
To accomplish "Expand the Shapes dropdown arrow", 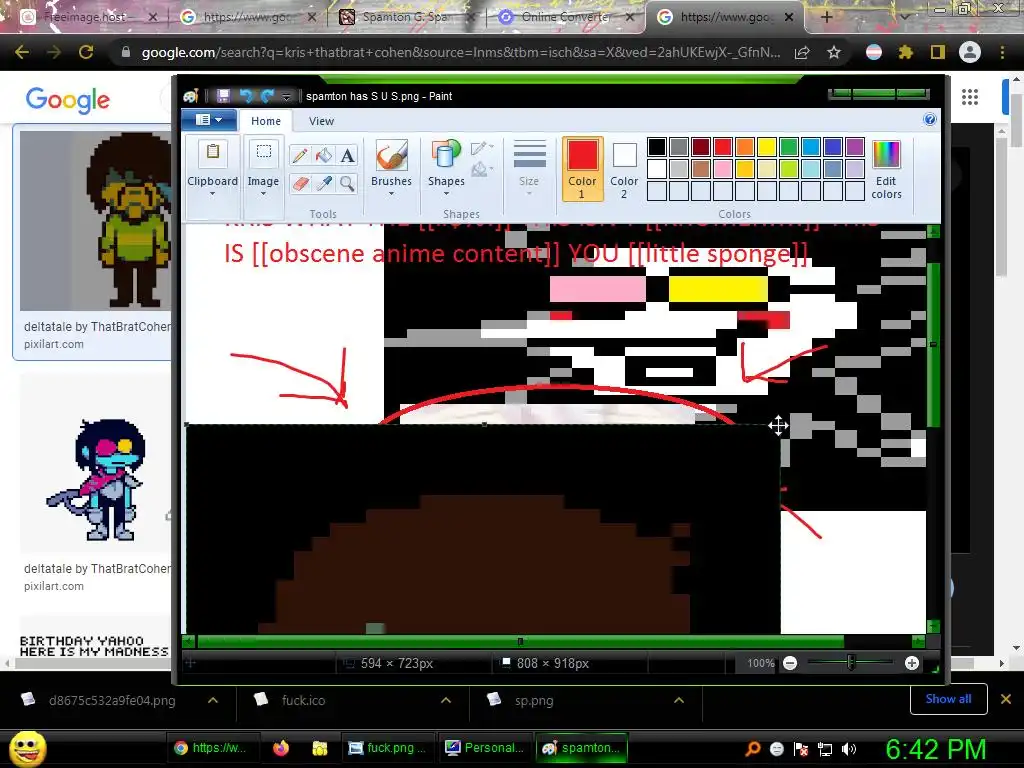I will point(446,194).
